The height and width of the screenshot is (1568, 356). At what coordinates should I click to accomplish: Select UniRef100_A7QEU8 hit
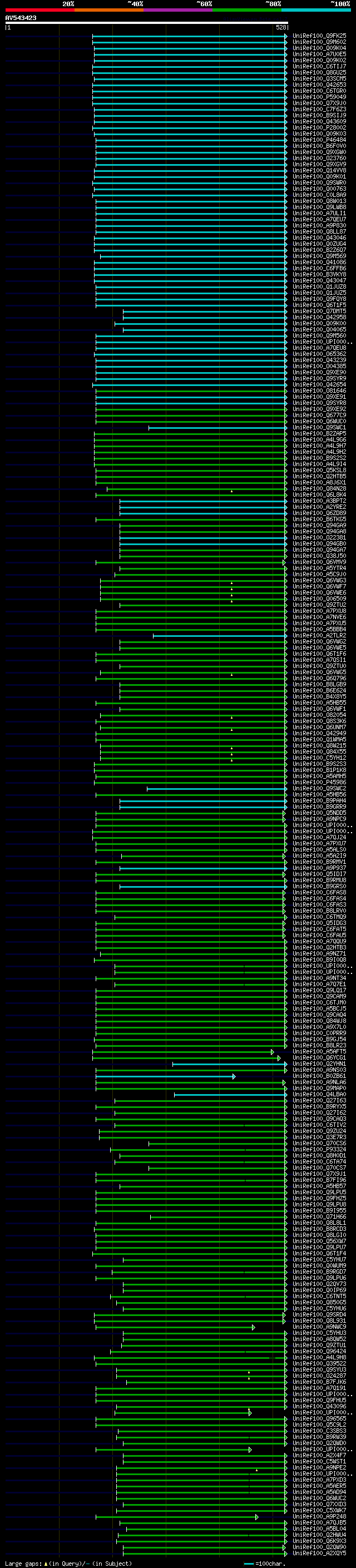tap(319, 348)
